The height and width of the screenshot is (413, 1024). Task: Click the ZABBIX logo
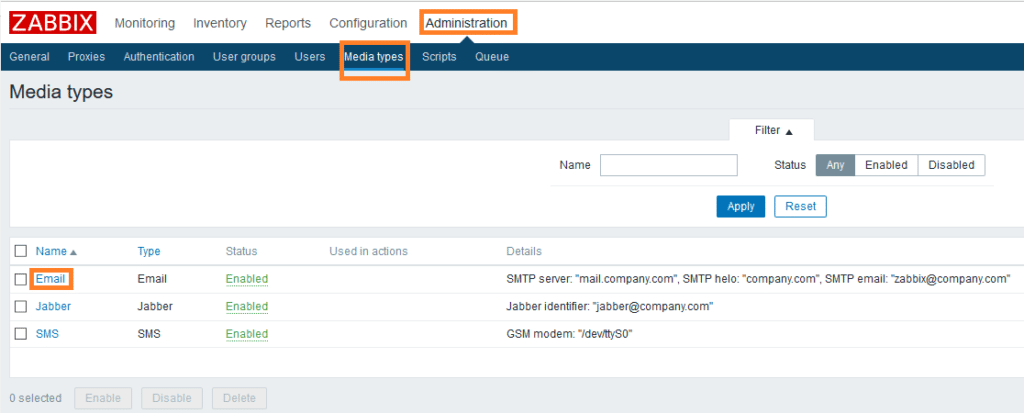(x=52, y=23)
